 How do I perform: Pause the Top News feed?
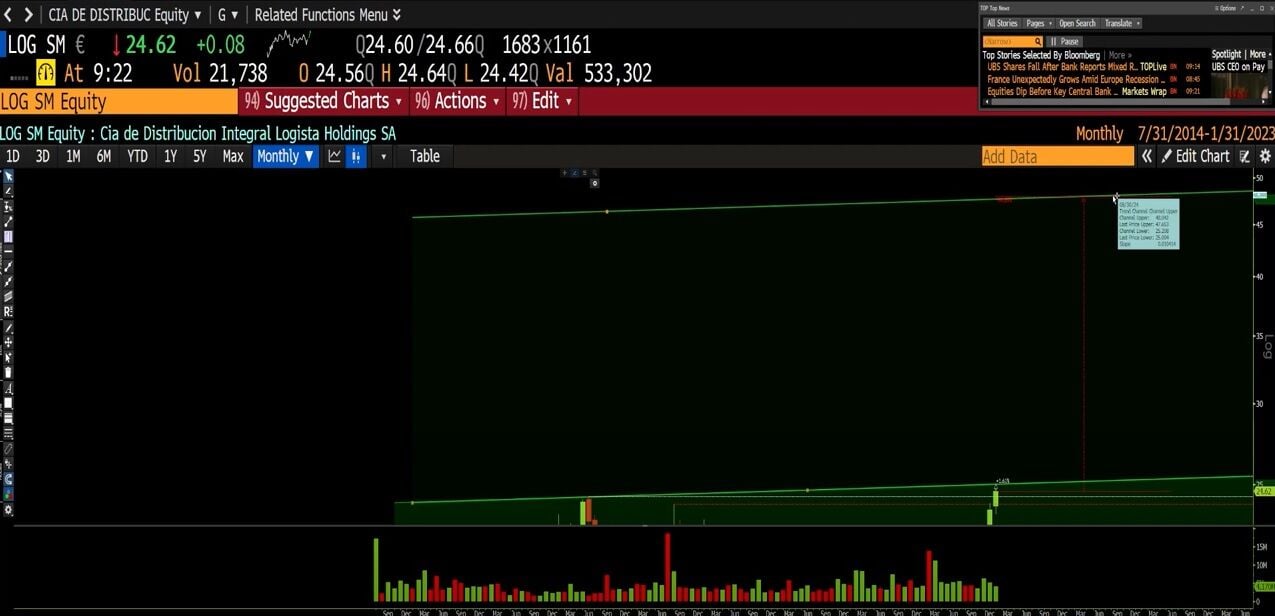pyautogui.click(x=1065, y=42)
